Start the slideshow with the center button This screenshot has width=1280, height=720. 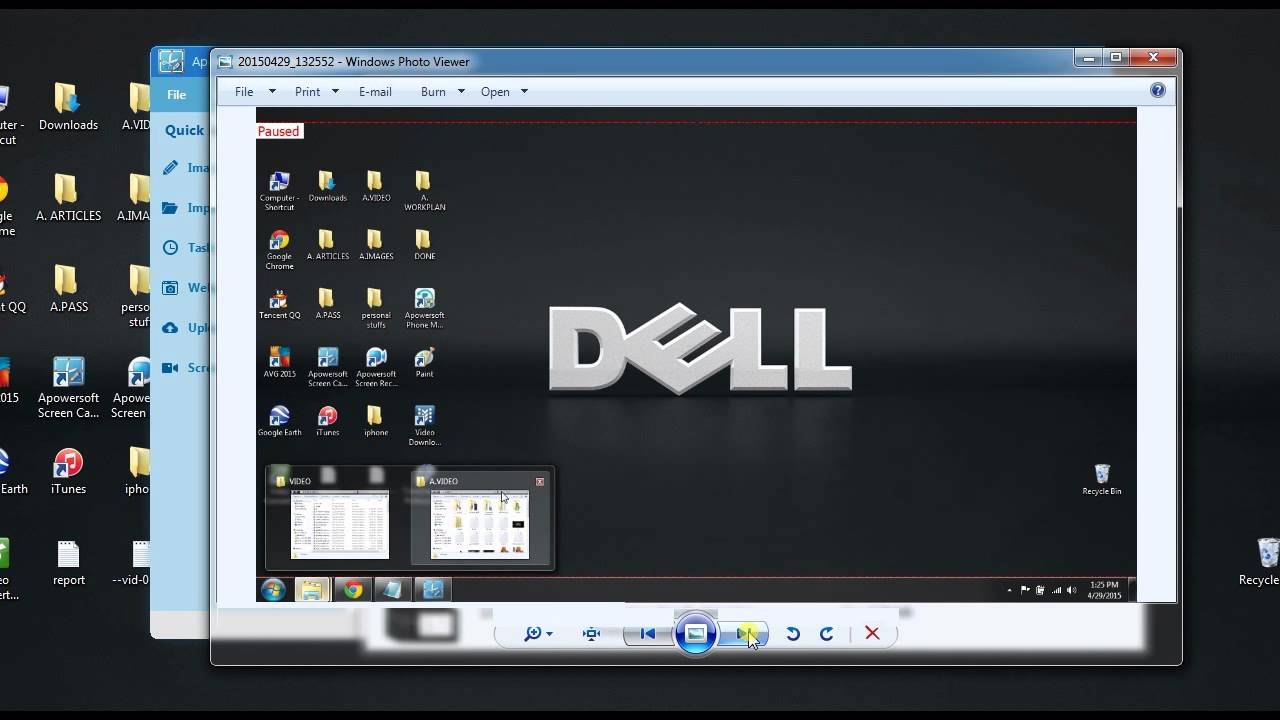click(696, 633)
